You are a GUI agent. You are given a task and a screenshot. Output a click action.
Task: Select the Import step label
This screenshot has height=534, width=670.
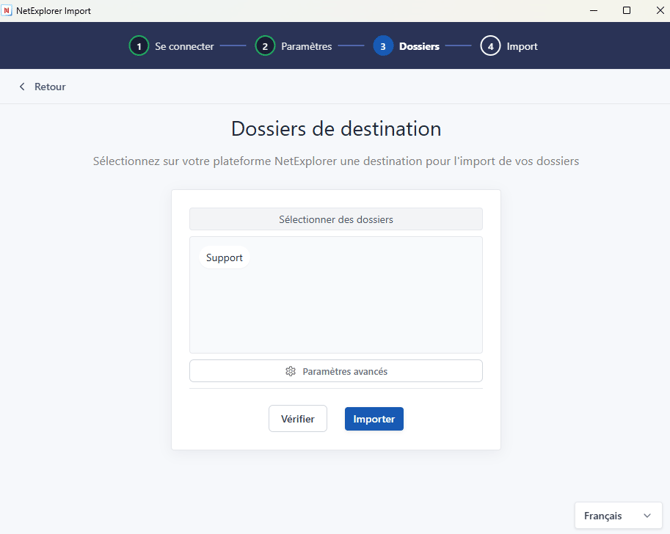[x=522, y=46]
